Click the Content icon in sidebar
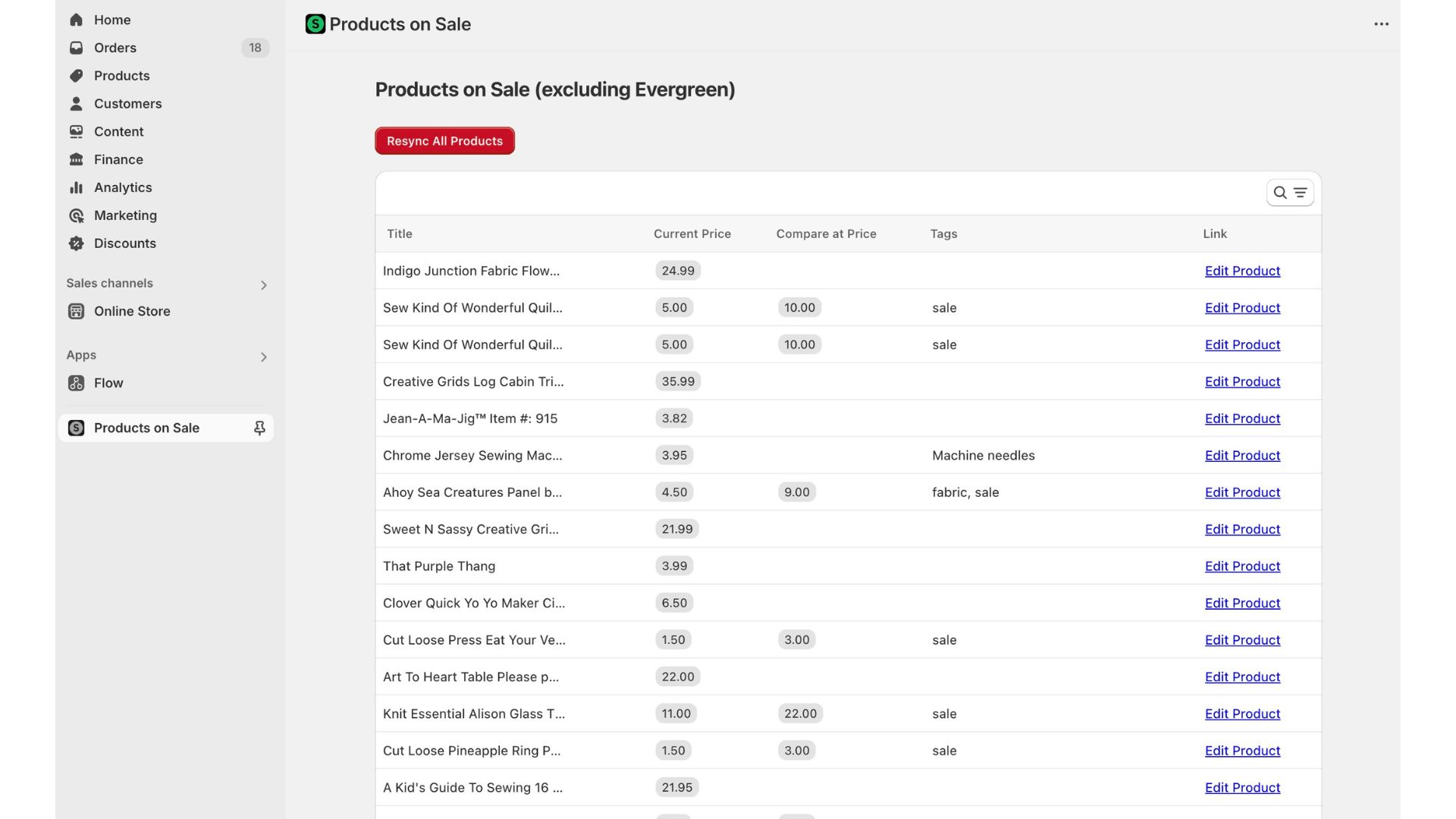Image resolution: width=1456 pixels, height=819 pixels. (76, 132)
